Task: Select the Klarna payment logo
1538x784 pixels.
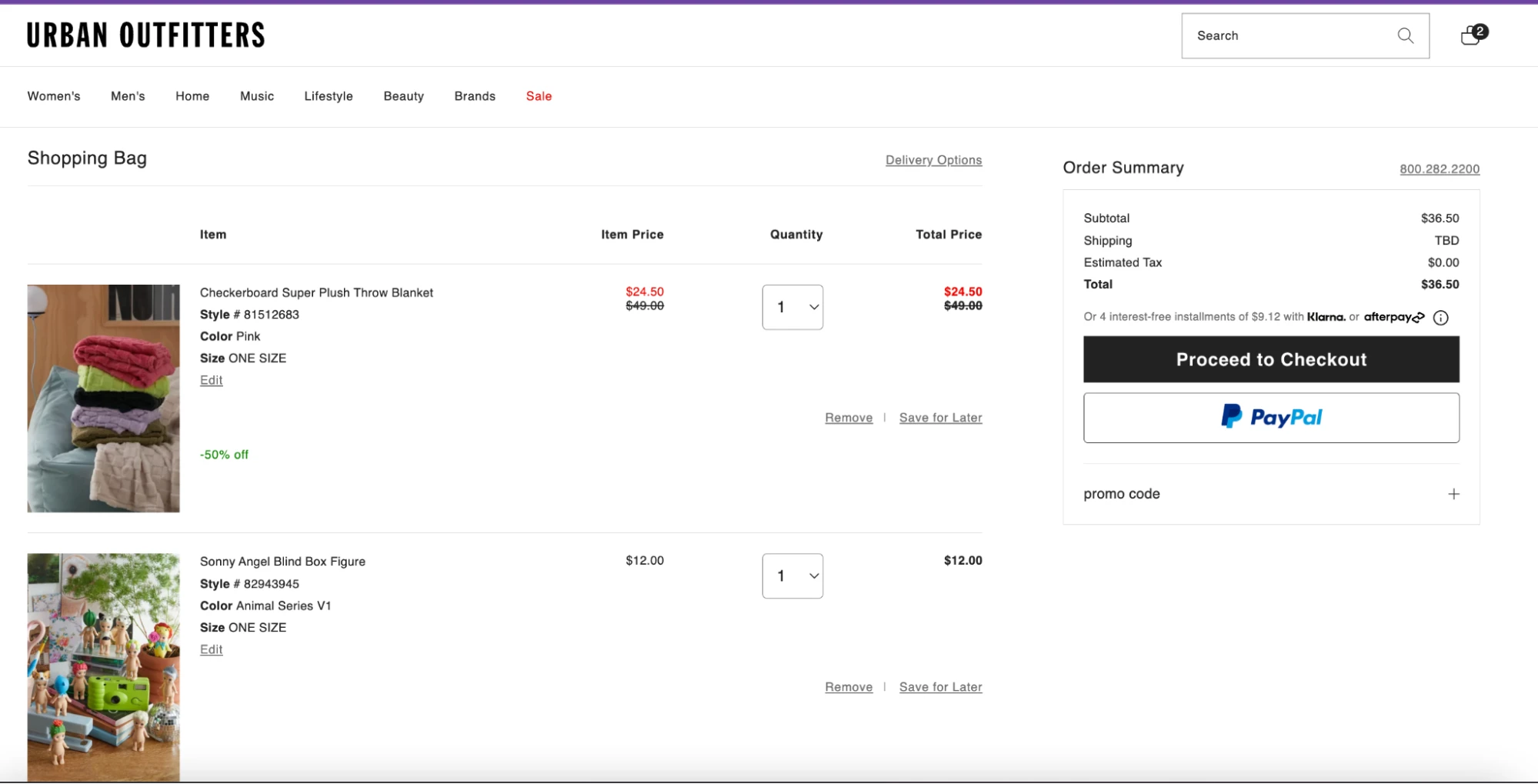Action: click(1325, 316)
